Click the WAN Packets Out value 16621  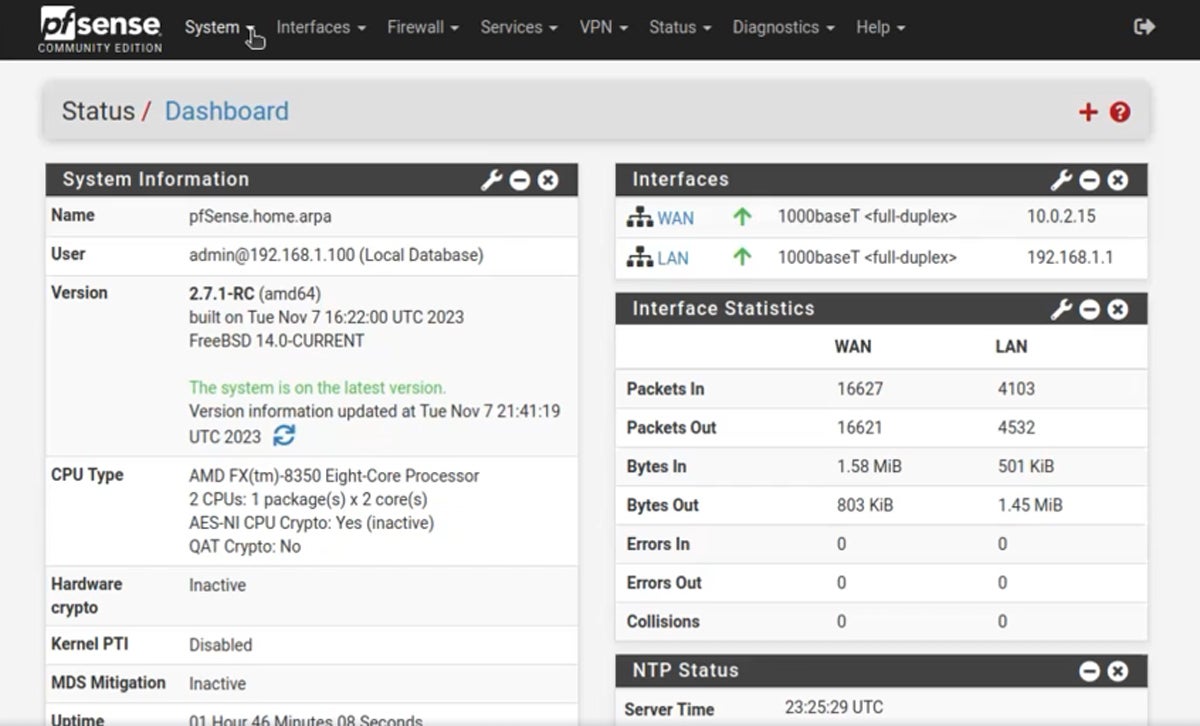tap(860, 427)
